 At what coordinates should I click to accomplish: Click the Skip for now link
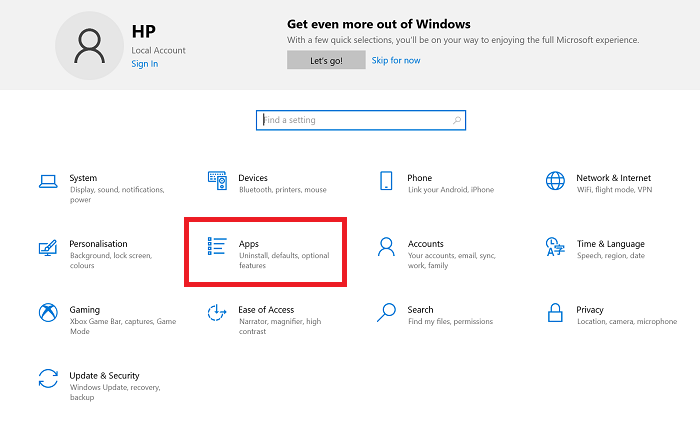[x=396, y=60]
